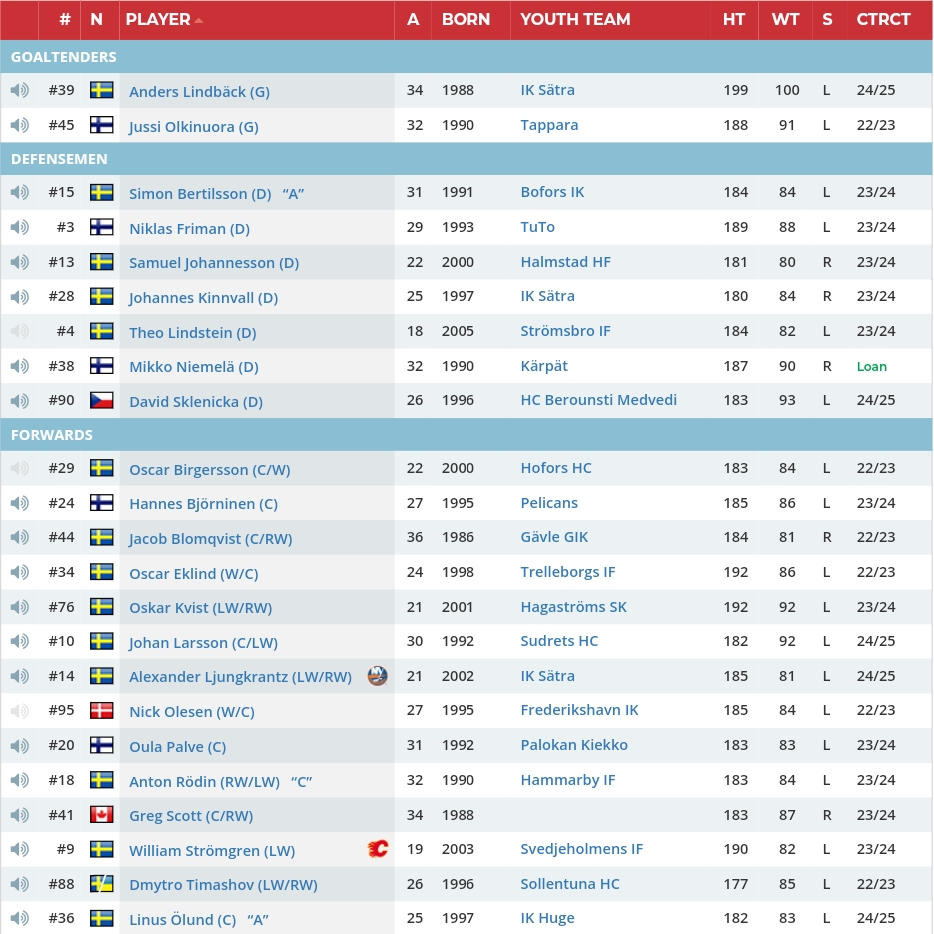The image size is (934, 934).
Task: Sort table by BORN column
Action: [x=466, y=19]
